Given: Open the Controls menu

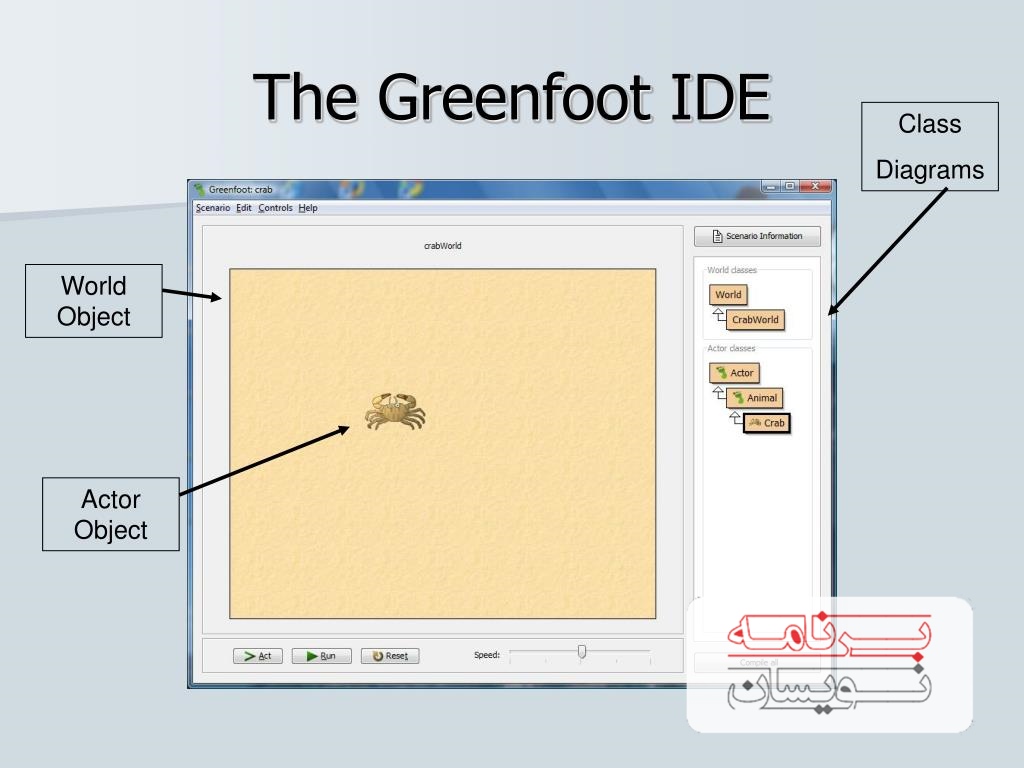Looking at the screenshot, I should click(x=275, y=208).
